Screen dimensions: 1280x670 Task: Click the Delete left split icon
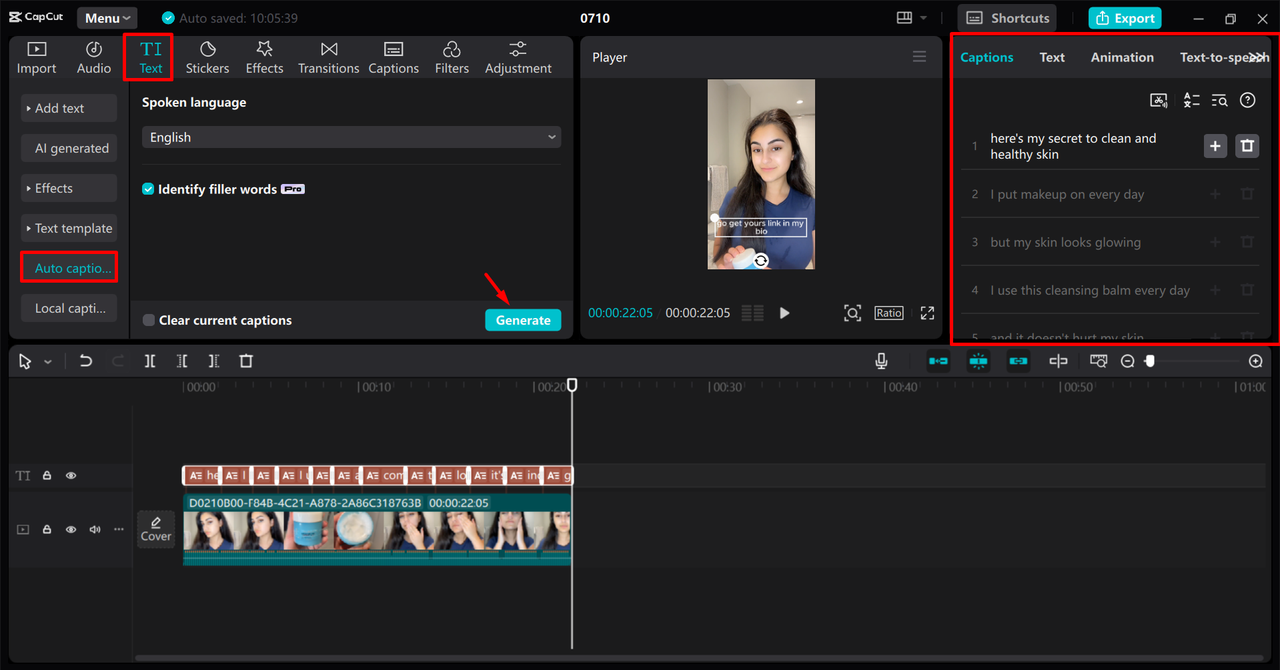[182, 361]
